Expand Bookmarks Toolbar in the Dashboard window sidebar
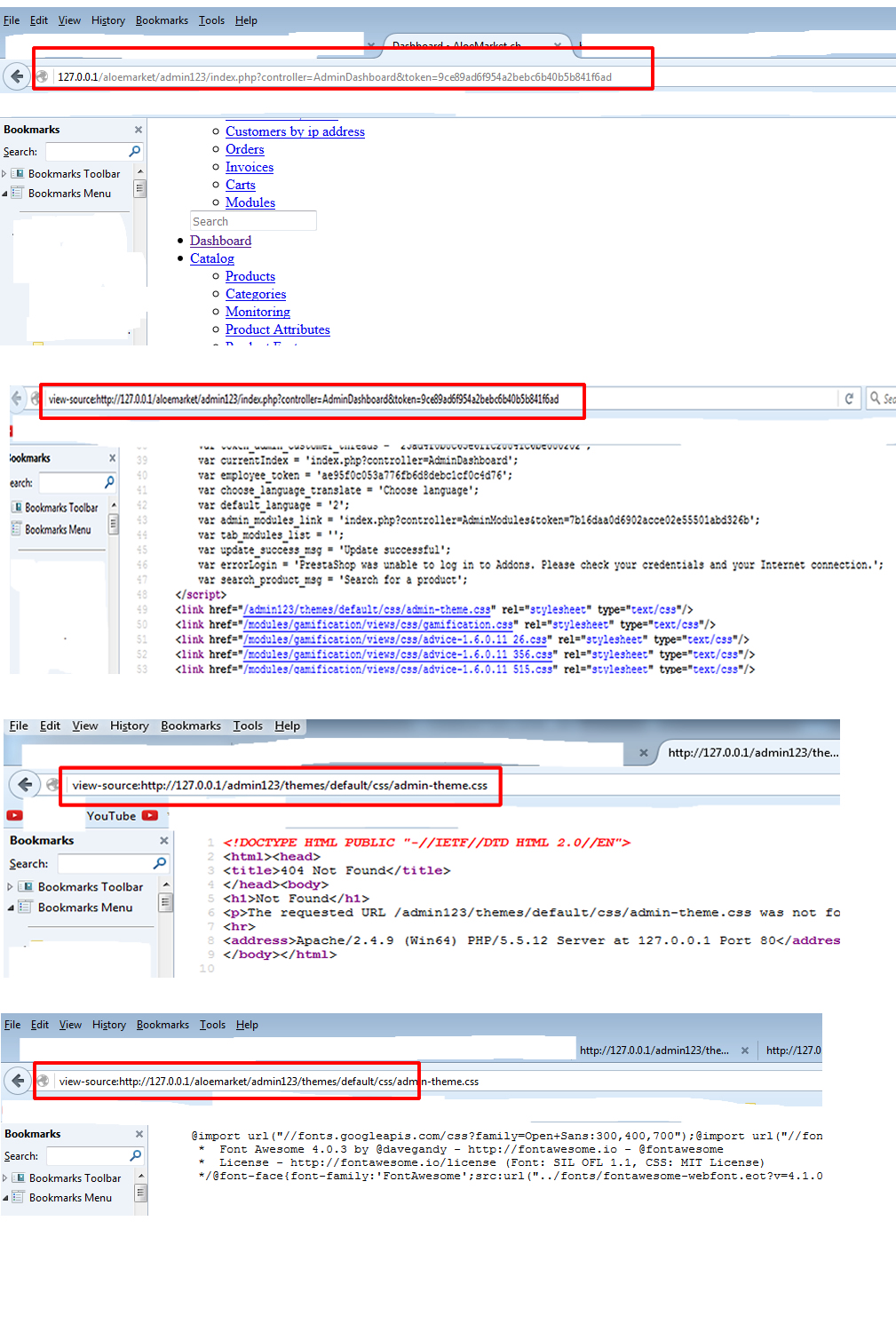Viewport: 896px width, 1332px height. (x=4, y=174)
